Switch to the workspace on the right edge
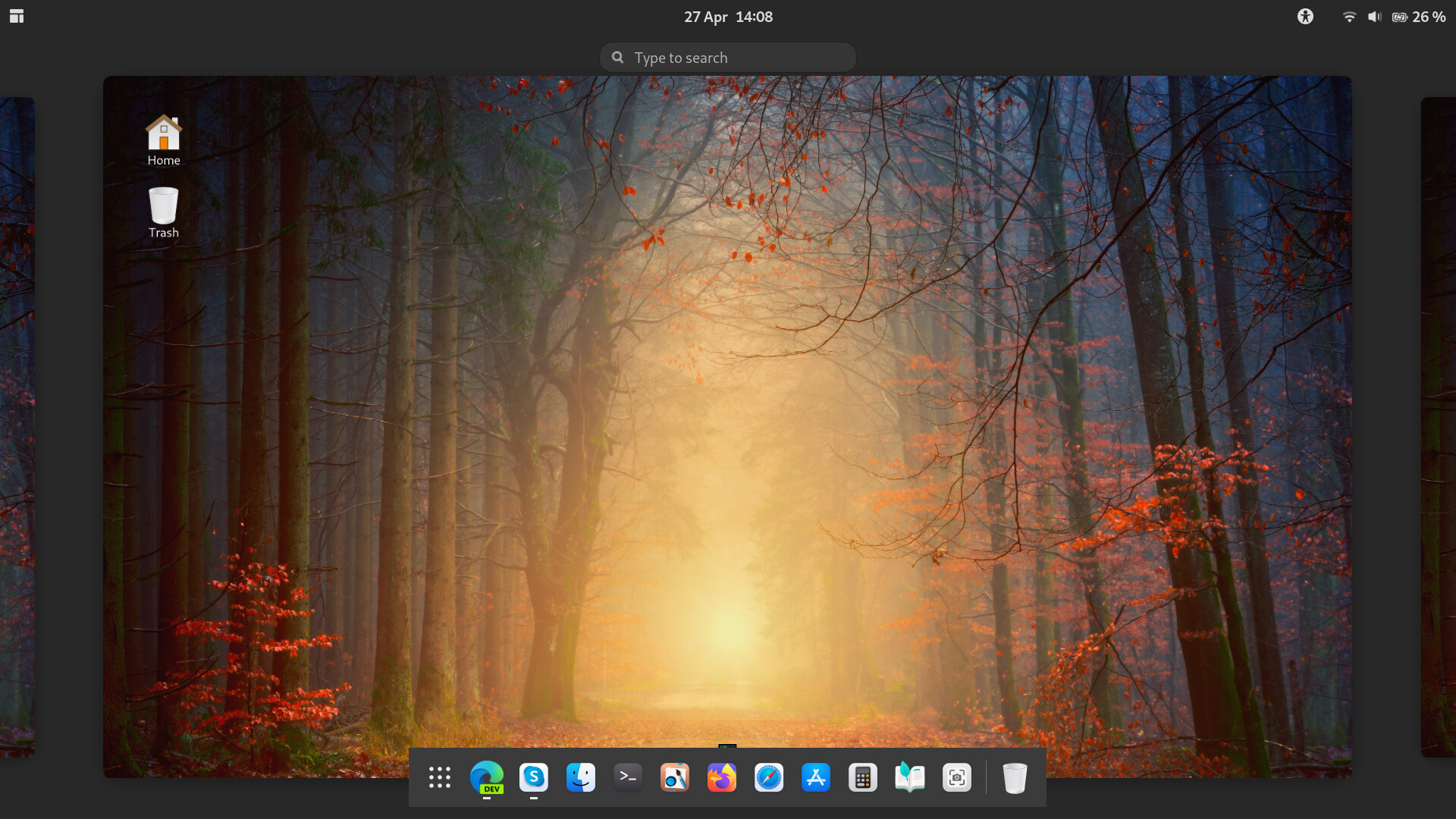 [1439, 427]
